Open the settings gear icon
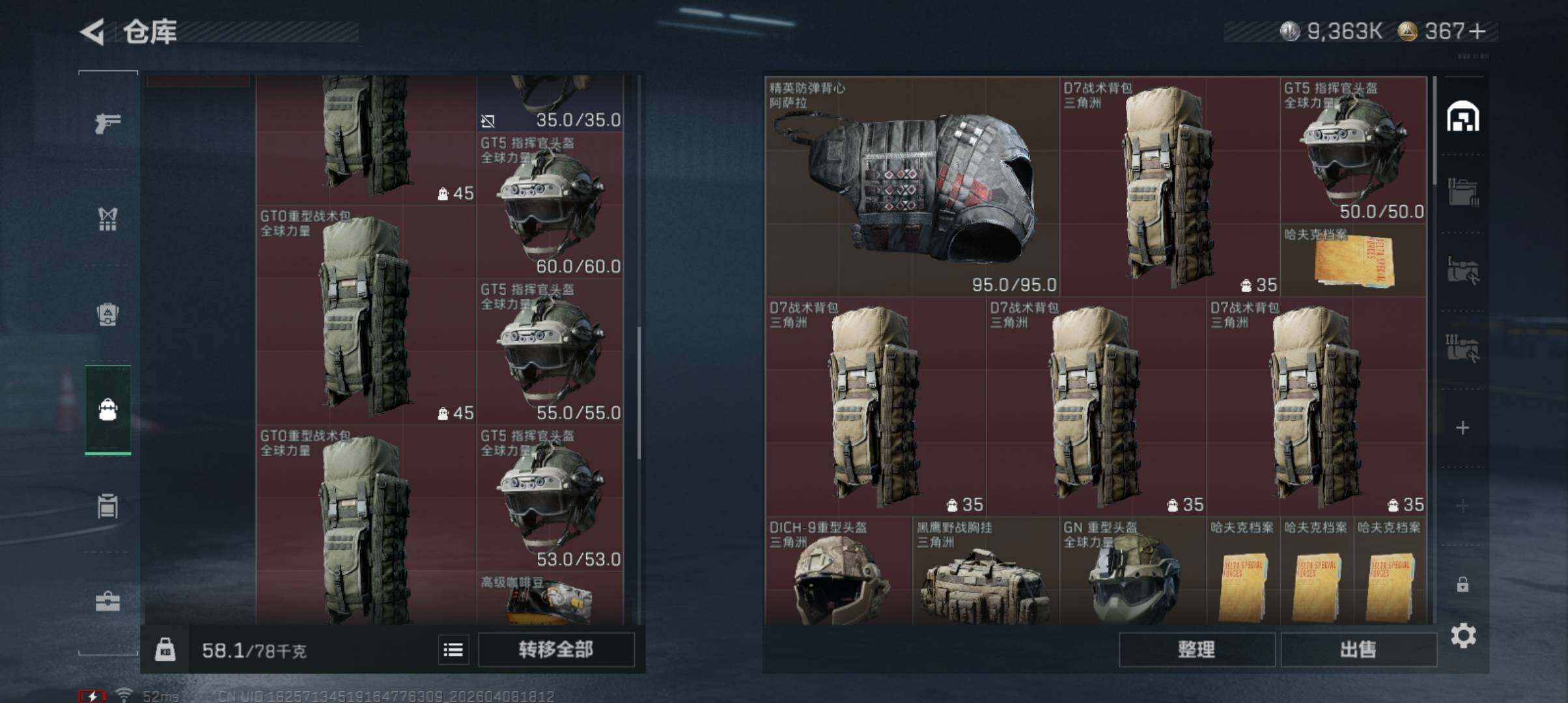The image size is (1568, 703). (x=1463, y=635)
